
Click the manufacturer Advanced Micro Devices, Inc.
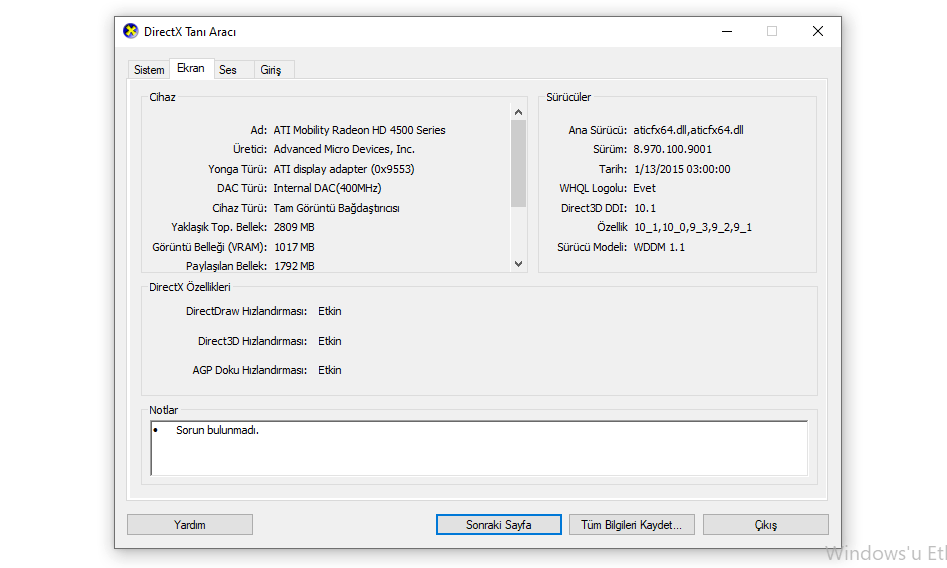point(344,149)
